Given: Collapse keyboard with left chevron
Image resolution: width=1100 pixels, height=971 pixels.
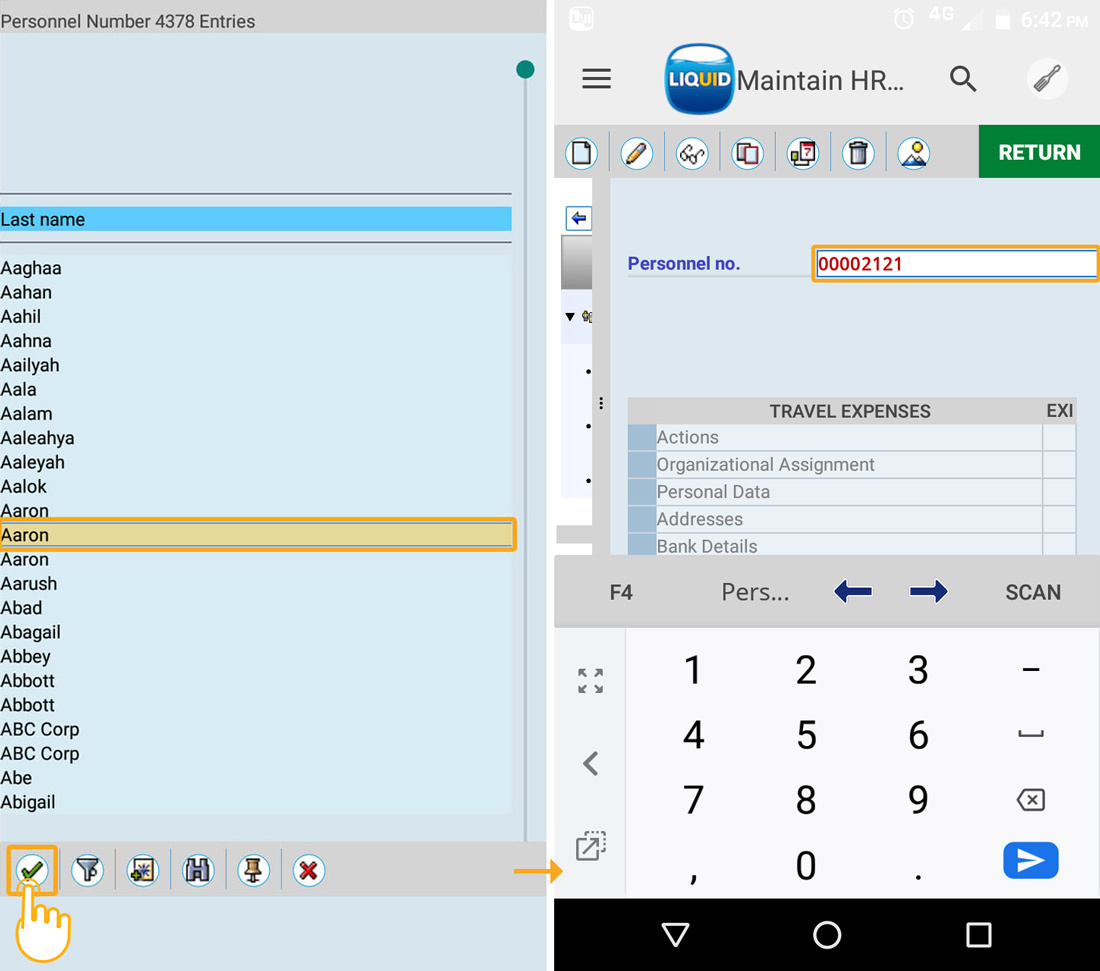Looking at the screenshot, I should [x=590, y=764].
